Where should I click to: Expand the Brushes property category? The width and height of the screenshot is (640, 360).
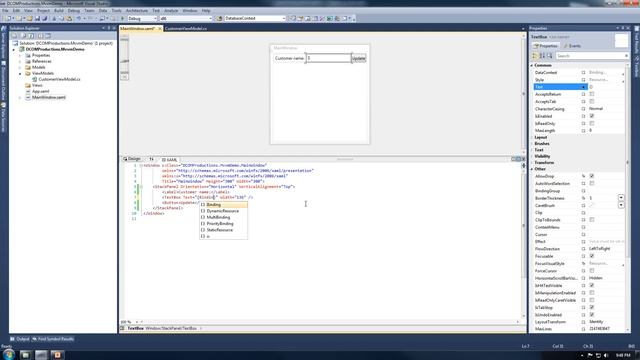coord(532,144)
